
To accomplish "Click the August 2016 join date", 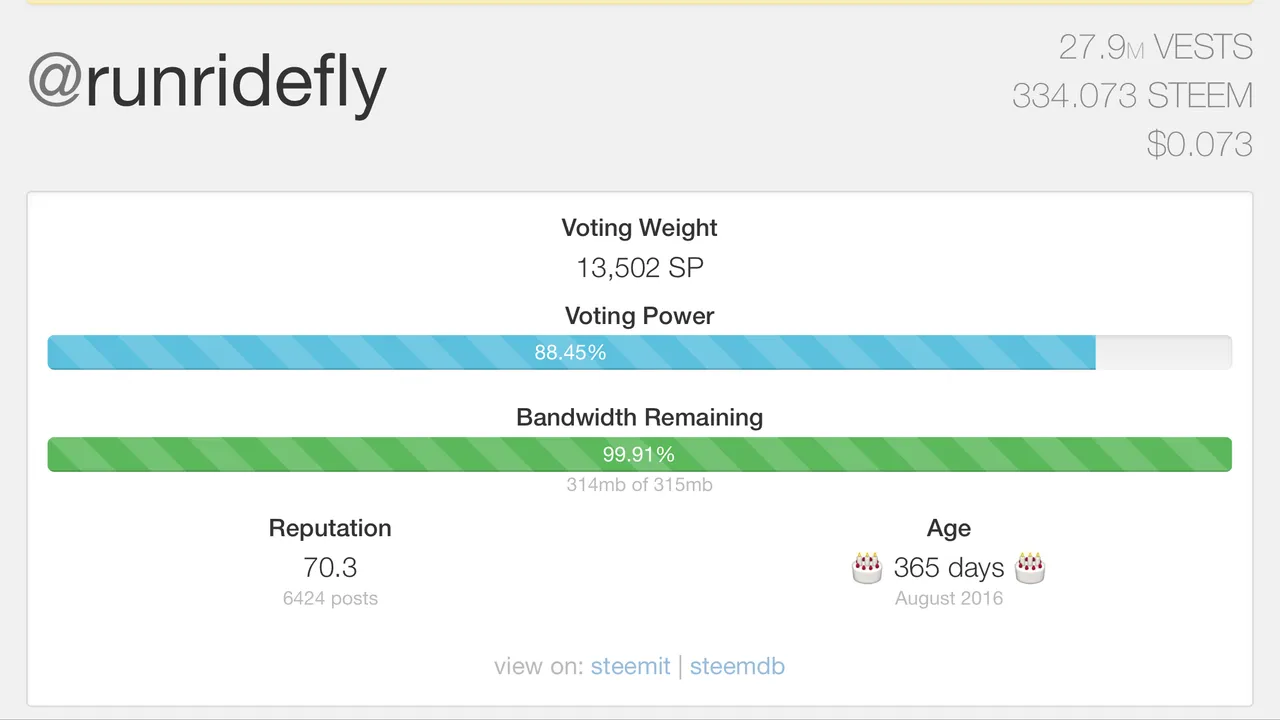I will (948, 599).
